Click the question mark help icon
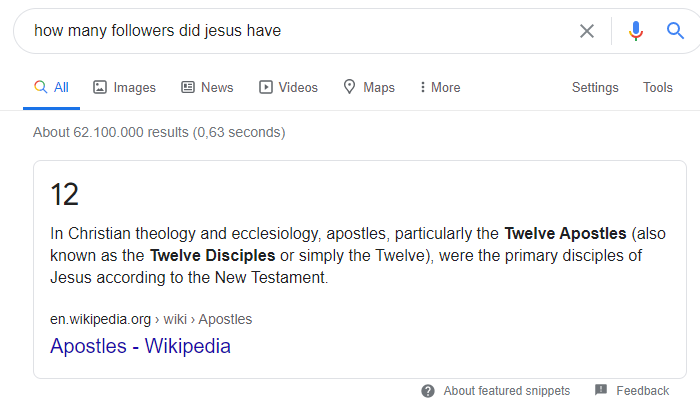This screenshot has width=700, height=404. 428,390
